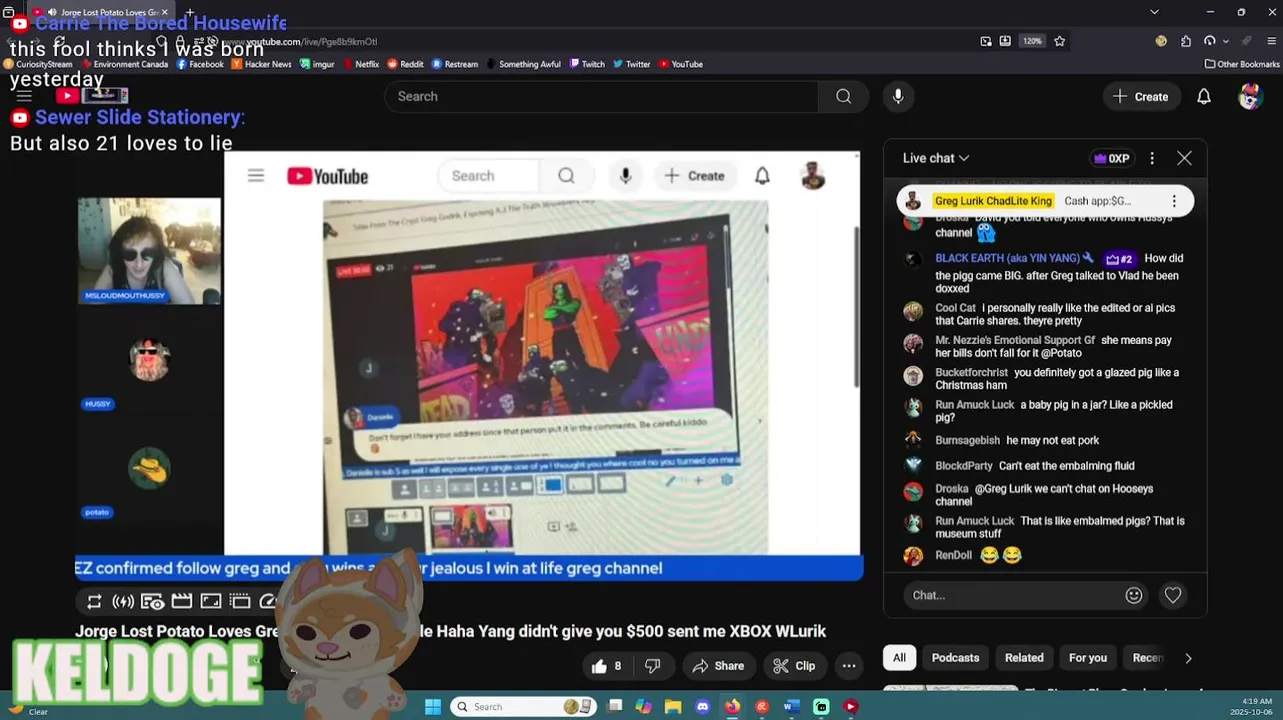
Task: Click BLACK EARTH chat username
Action: (x=1007, y=258)
